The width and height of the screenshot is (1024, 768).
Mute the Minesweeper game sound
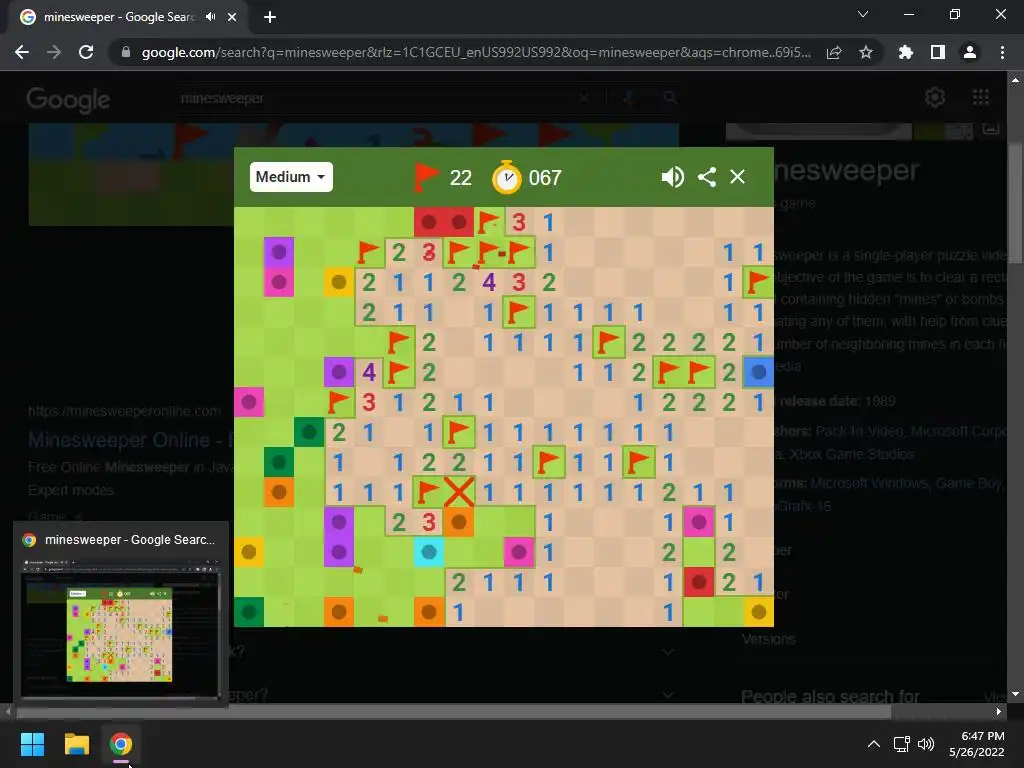point(672,177)
